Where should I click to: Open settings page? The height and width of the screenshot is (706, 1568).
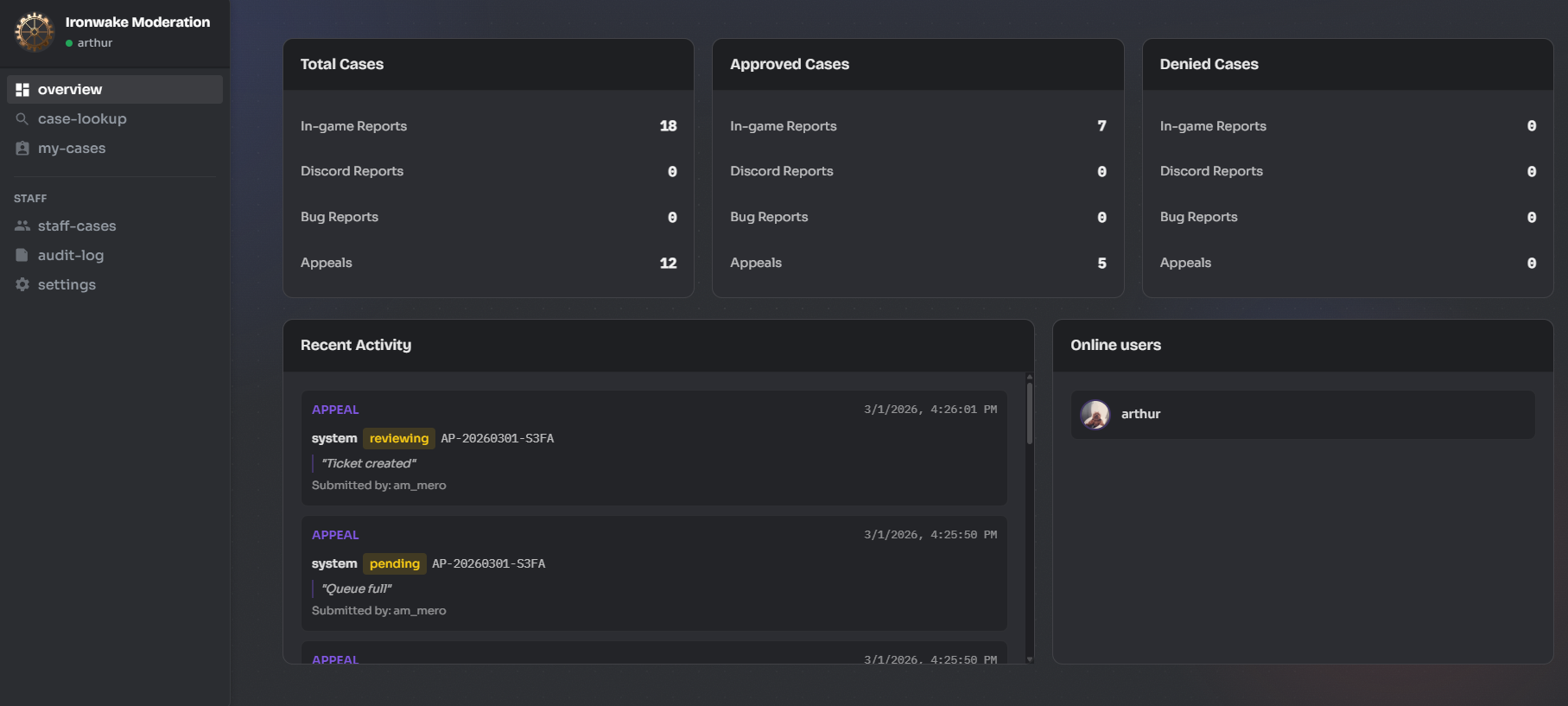tap(115, 285)
